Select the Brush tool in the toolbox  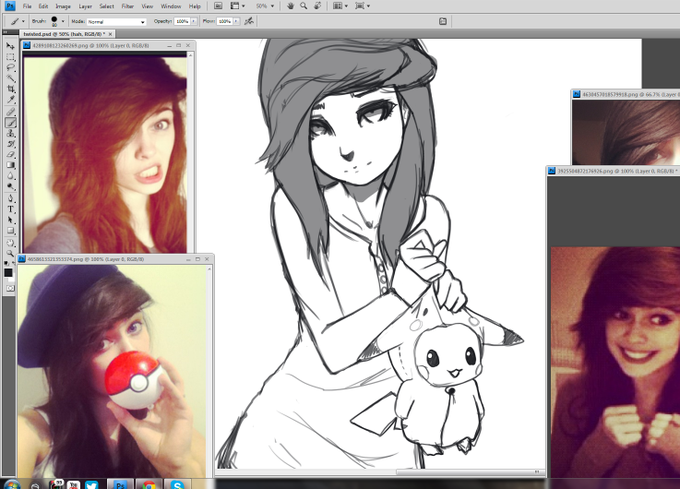tap(10, 123)
